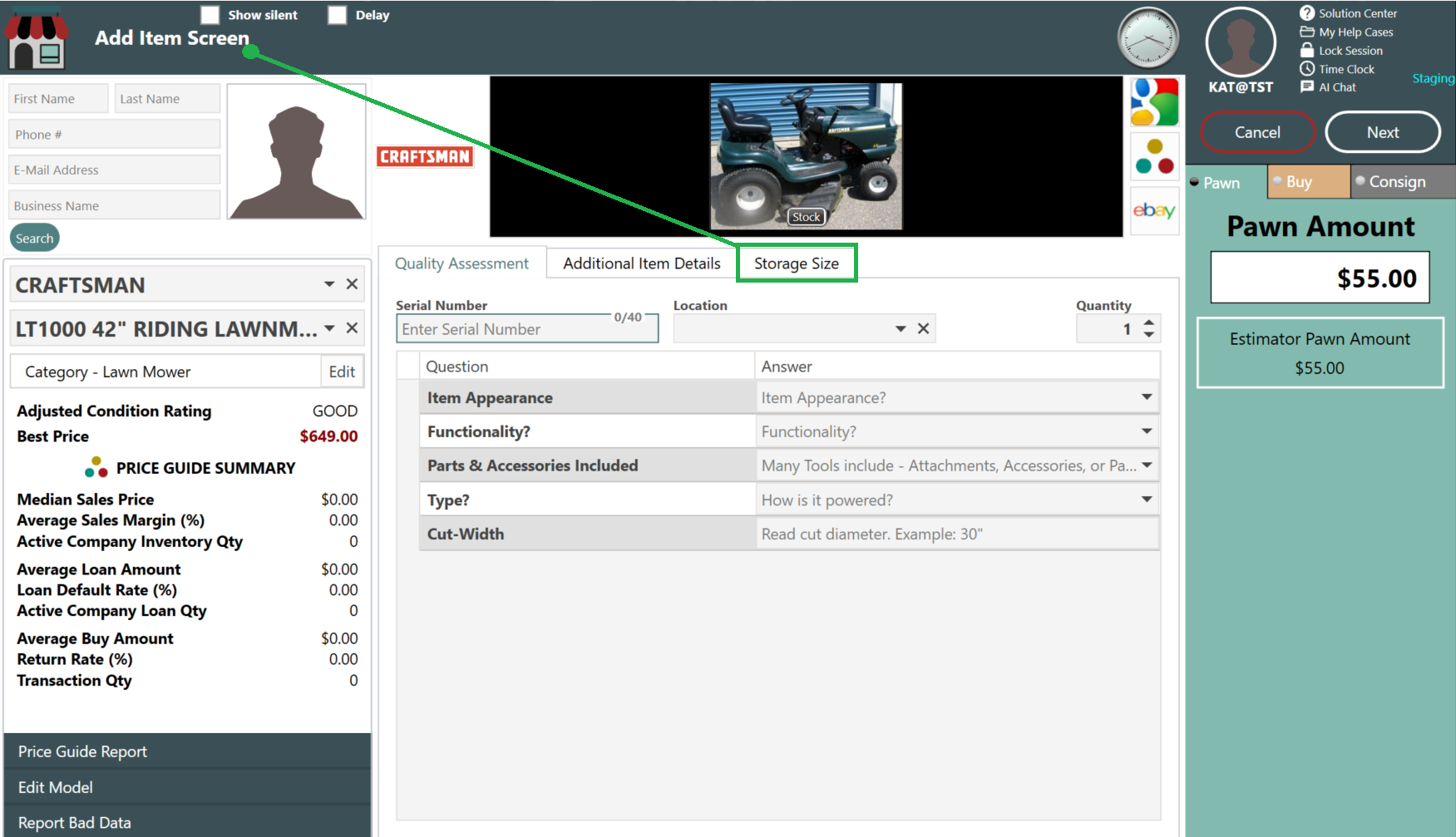Switch to Storage Size tab

click(x=797, y=263)
